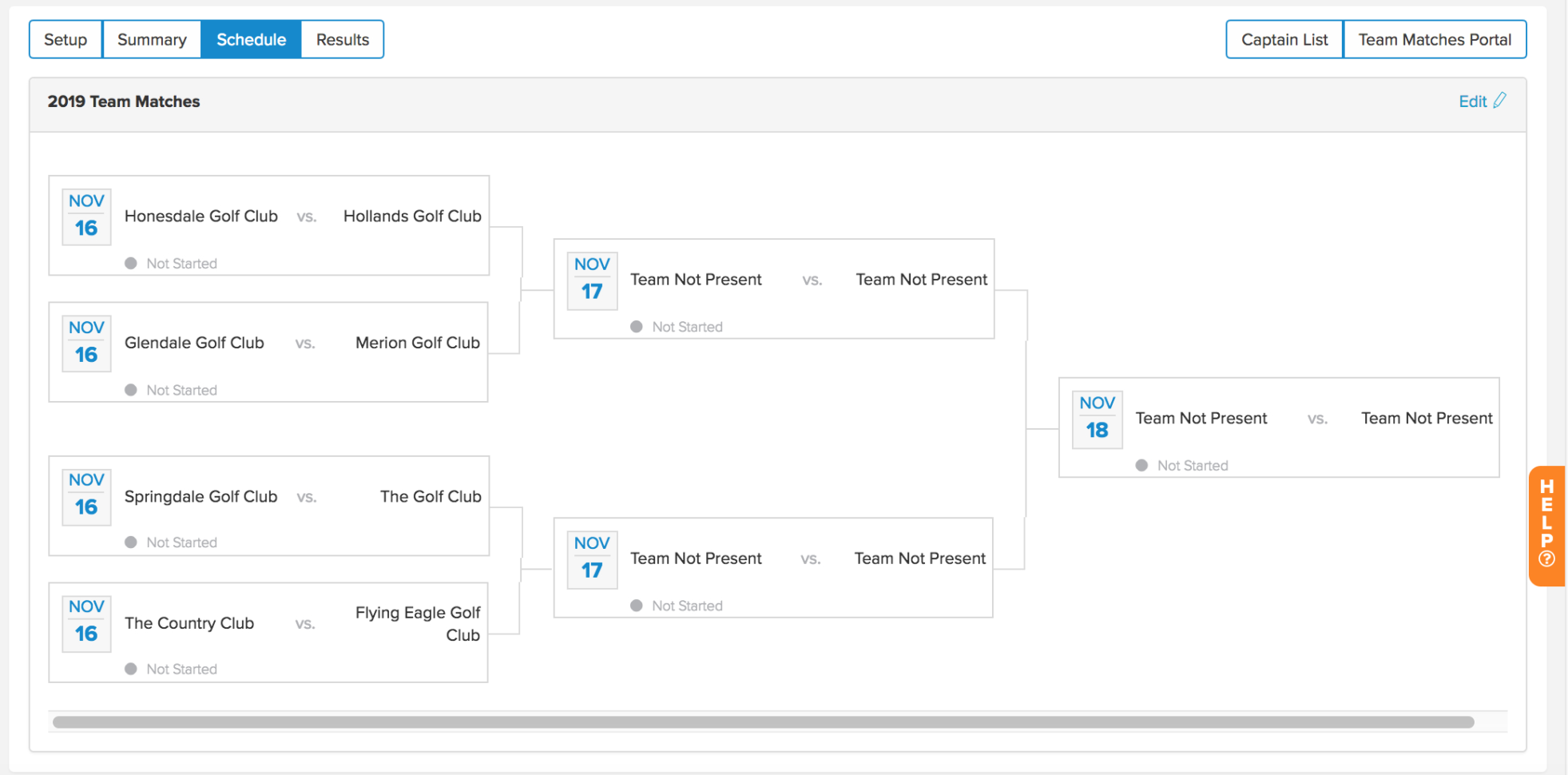Click the horizontal scrollbar at the bottom
This screenshot has width=1568, height=775.
point(763,721)
